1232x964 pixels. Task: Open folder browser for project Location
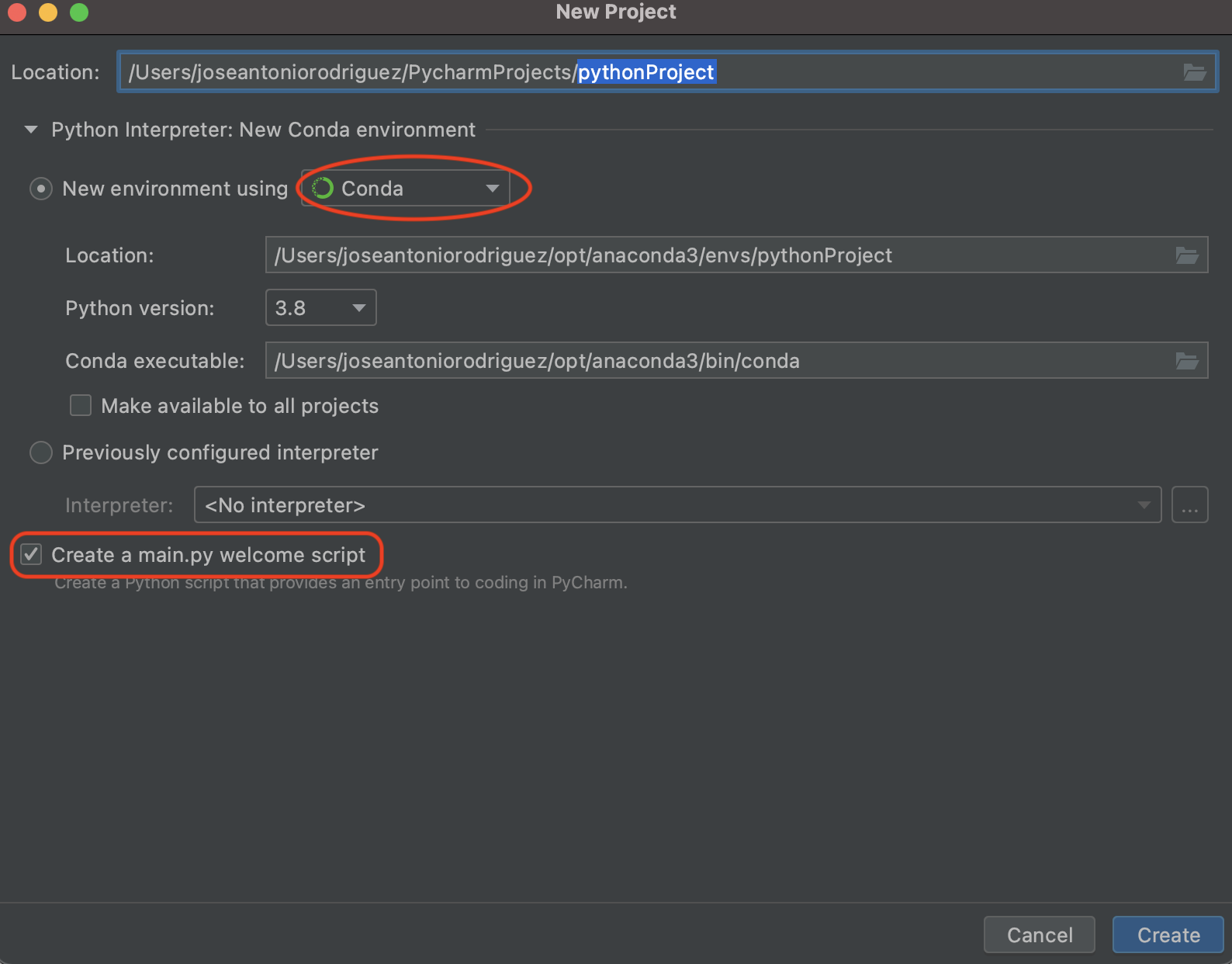1194,72
